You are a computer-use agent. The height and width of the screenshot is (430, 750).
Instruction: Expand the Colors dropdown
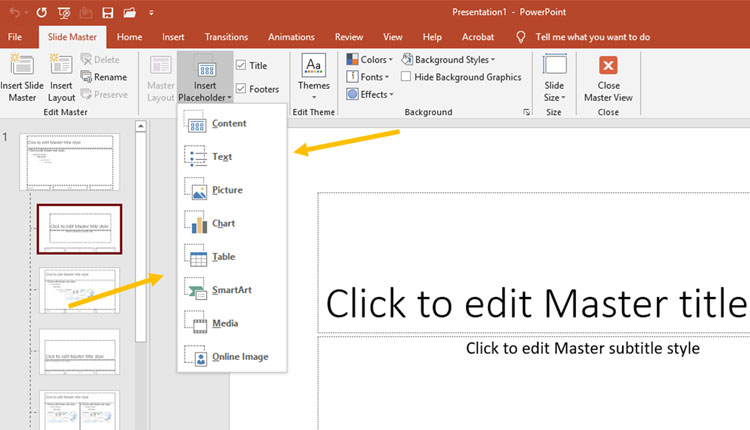[370, 60]
